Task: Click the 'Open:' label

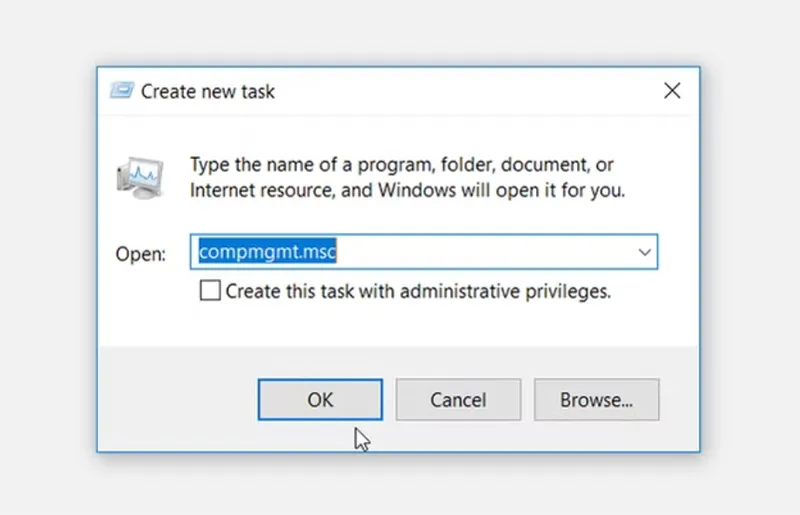Action: (x=140, y=254)
